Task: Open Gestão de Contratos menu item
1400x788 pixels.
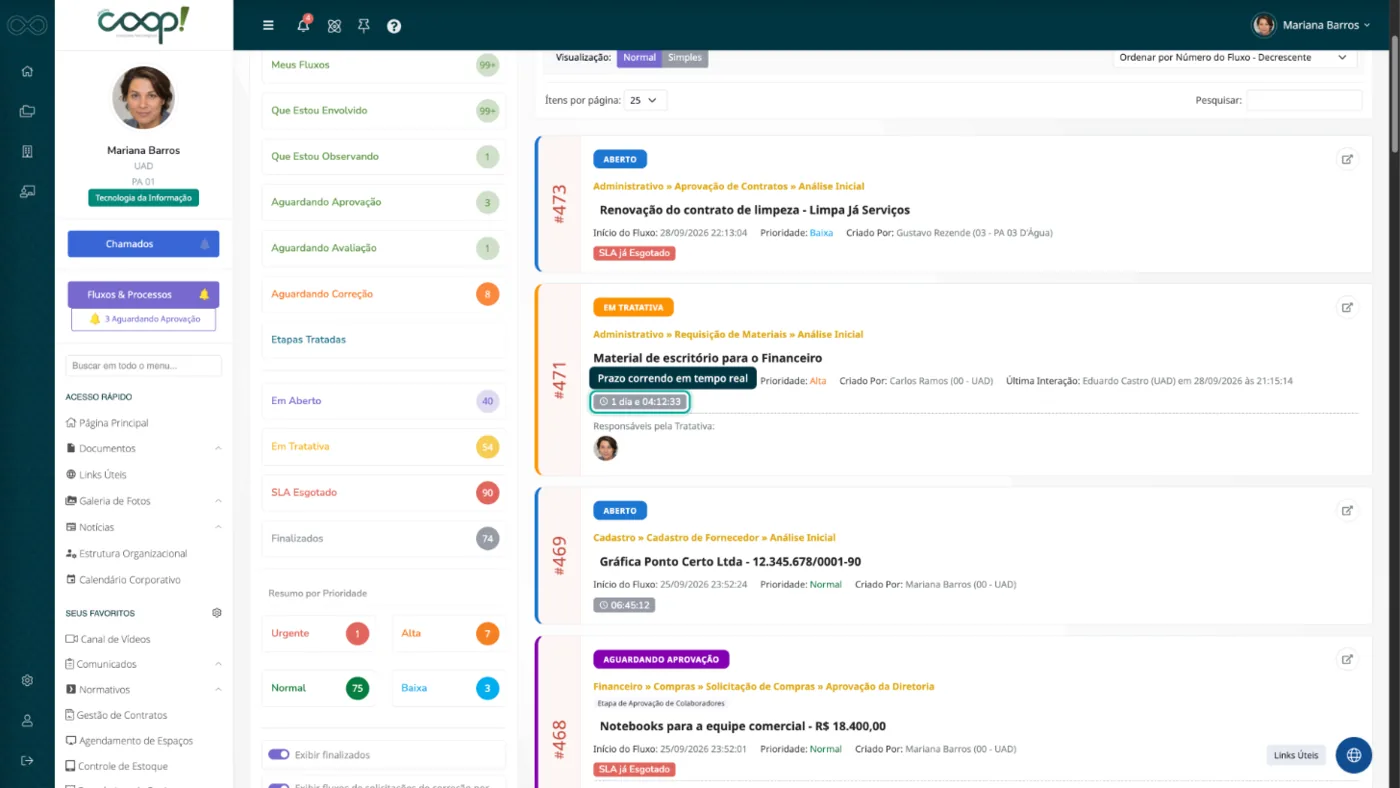Action: 116,715
